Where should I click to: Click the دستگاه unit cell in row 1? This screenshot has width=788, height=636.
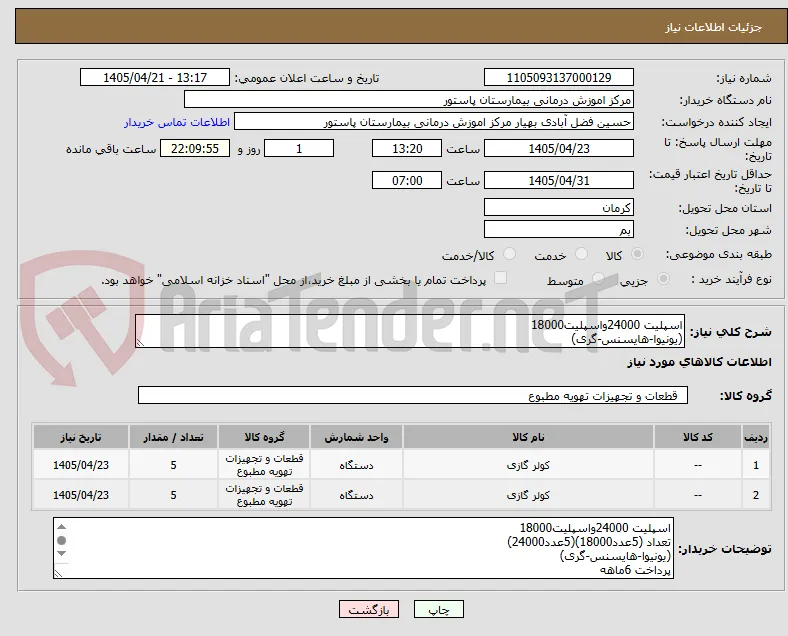(356, 465)
